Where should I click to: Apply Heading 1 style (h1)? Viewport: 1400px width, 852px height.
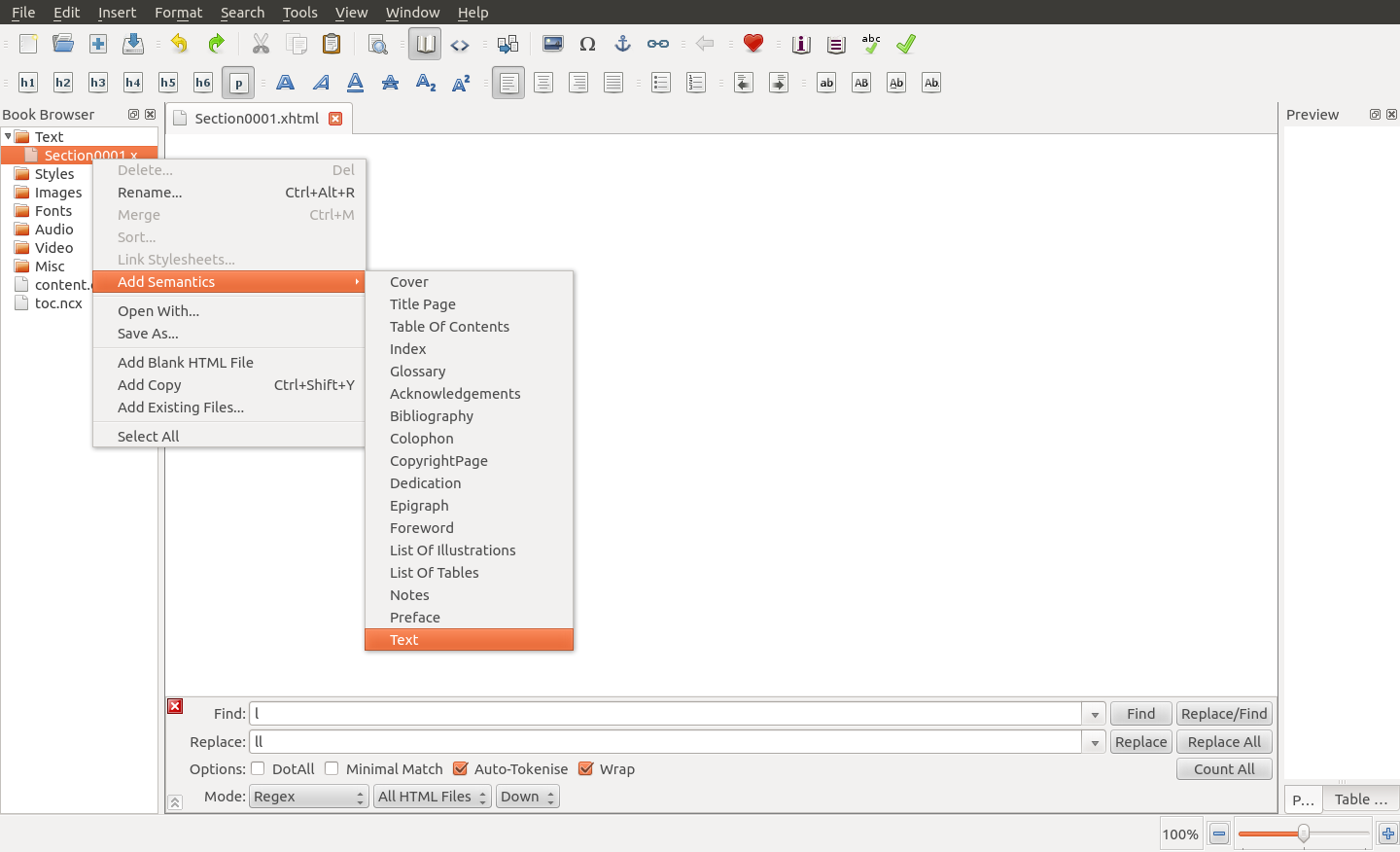28,83
